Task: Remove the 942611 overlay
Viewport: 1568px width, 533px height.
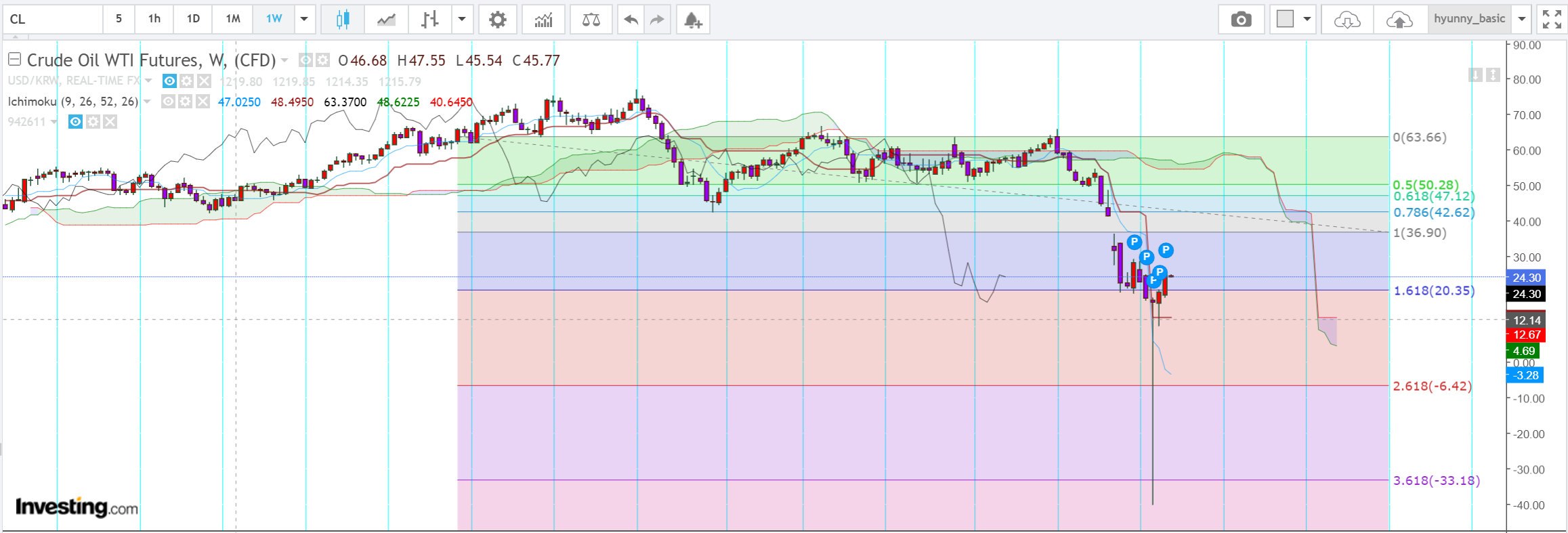Action: (x=110, y=122)
